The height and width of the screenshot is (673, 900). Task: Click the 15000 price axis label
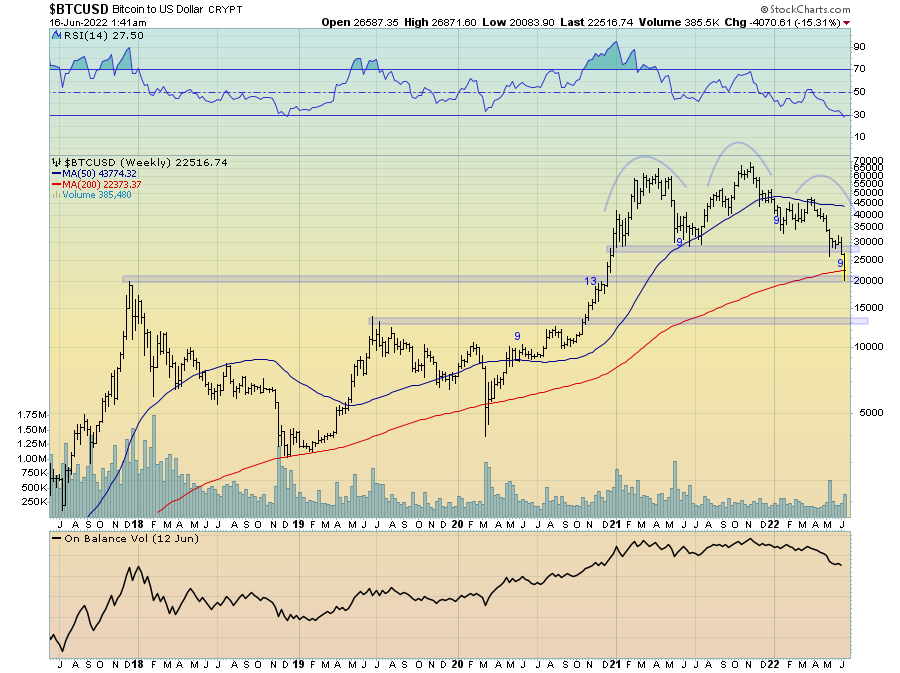(868, 308)
